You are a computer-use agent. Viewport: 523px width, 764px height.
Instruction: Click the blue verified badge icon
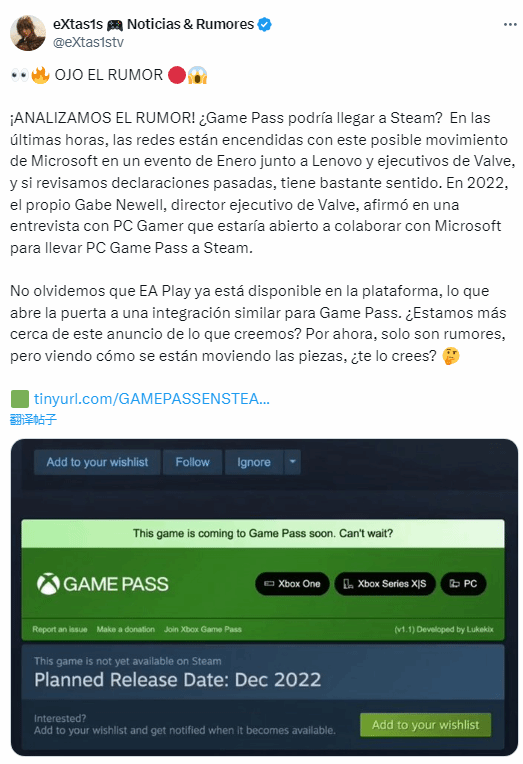click(265, 24)
